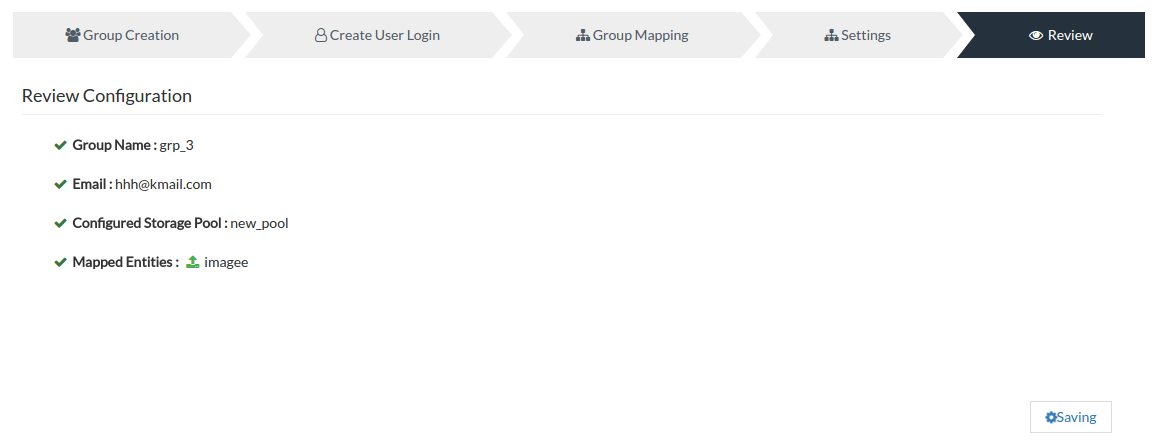Image resolution: width=1155 pixels, height=443 pixels.
Task: Click the user outline icon beside Create User Login
Action: click(x=320, y=35)
